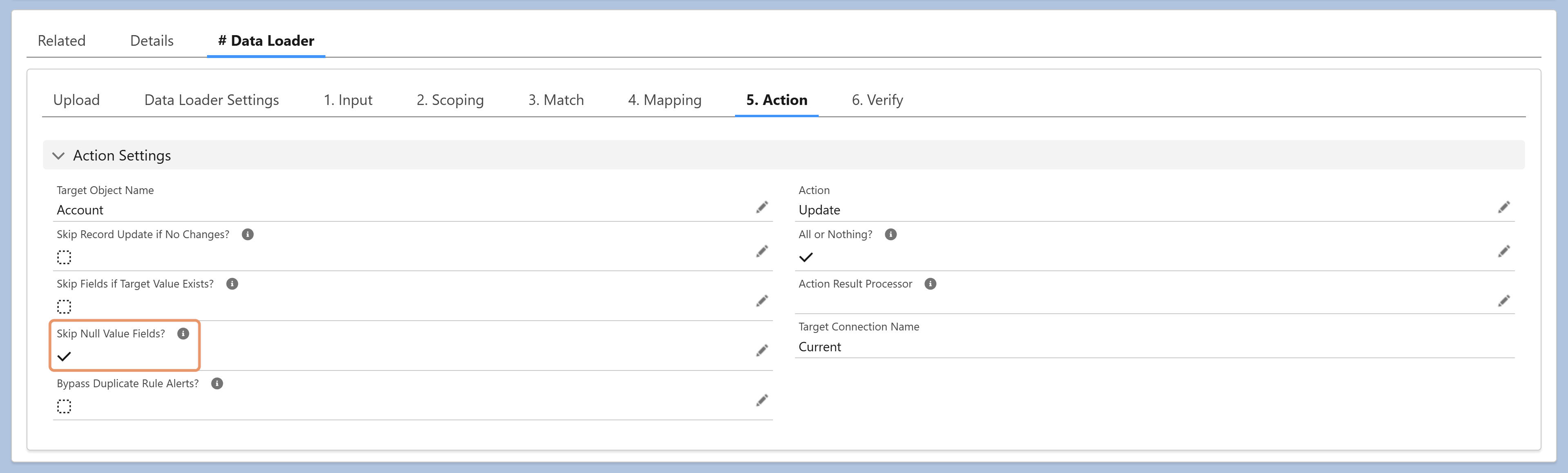
Task: Open the Upload tab
Action: (76, 100)
